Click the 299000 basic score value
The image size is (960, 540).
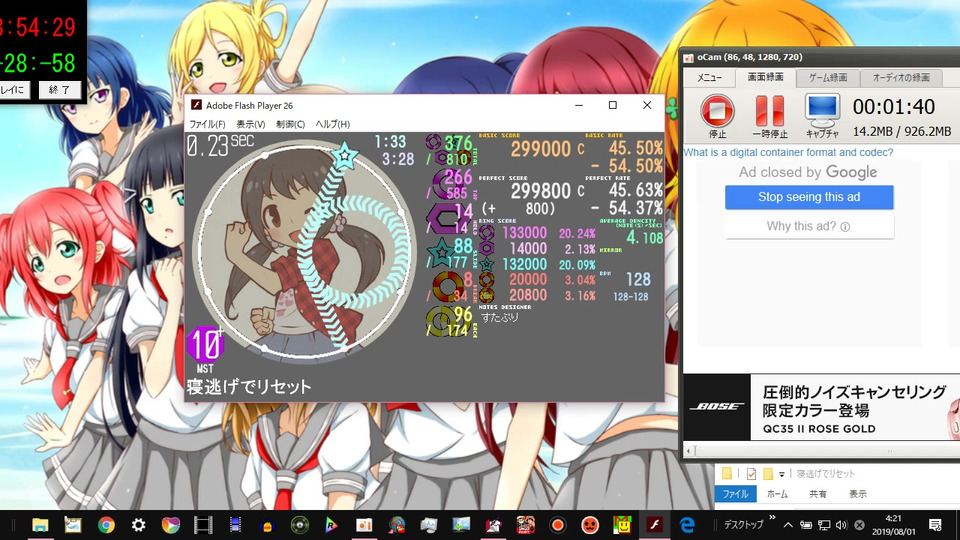[x=541, y=149]
